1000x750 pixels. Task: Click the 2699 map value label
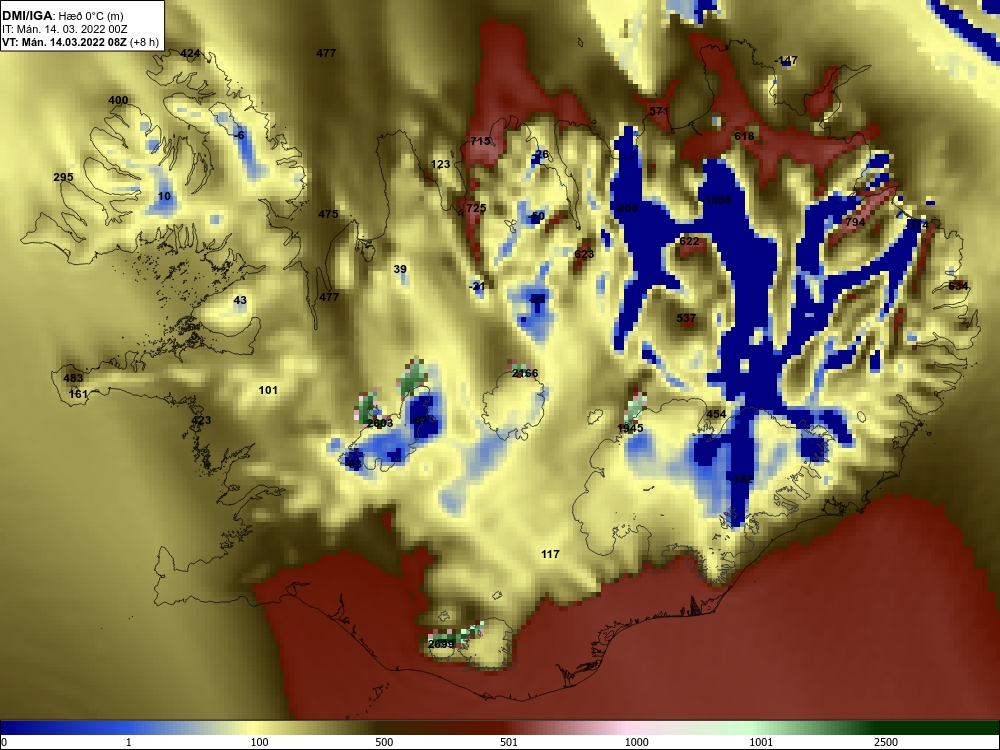pos(441,644)
